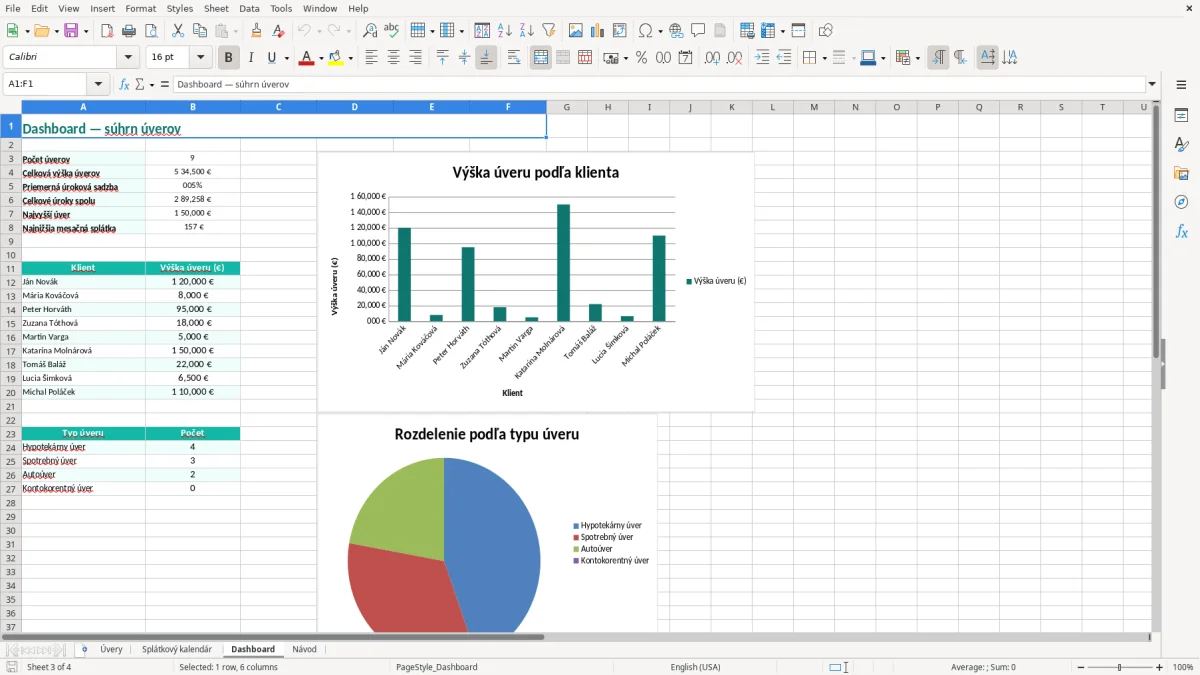This screenshot has width=1200, height=675.
Task: Switch to the Návod sheet tab
Action: pyautogui.click(x=304, y=649)
